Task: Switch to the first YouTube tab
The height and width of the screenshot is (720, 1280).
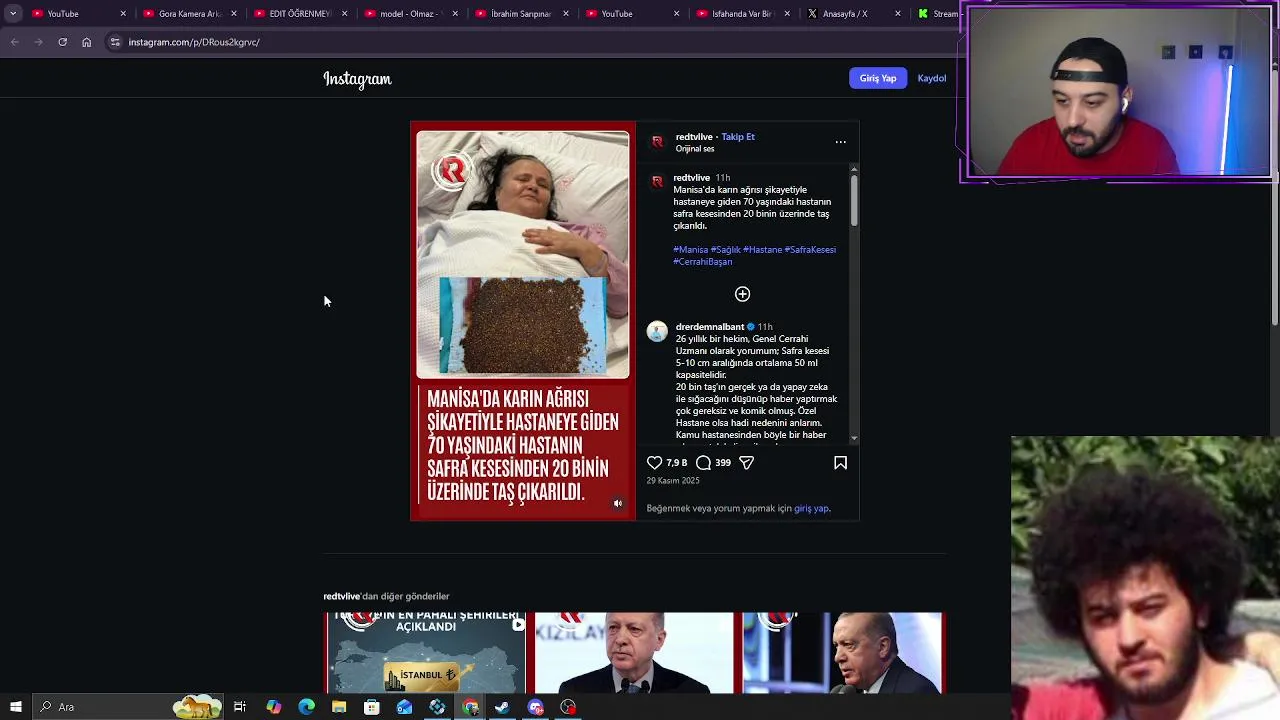Action: click(80, 14)
